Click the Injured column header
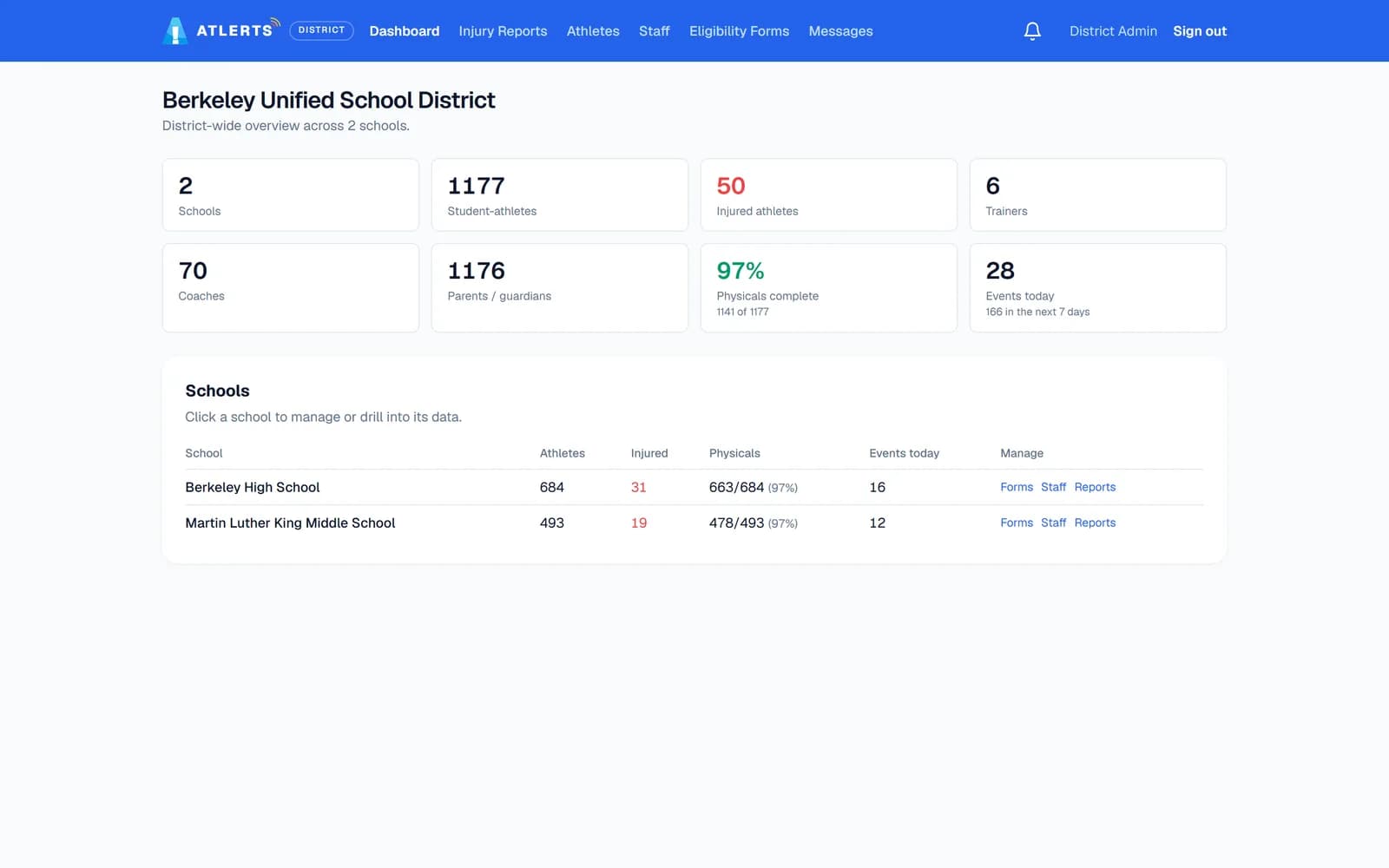The image size is (1389, 868). 649,453
